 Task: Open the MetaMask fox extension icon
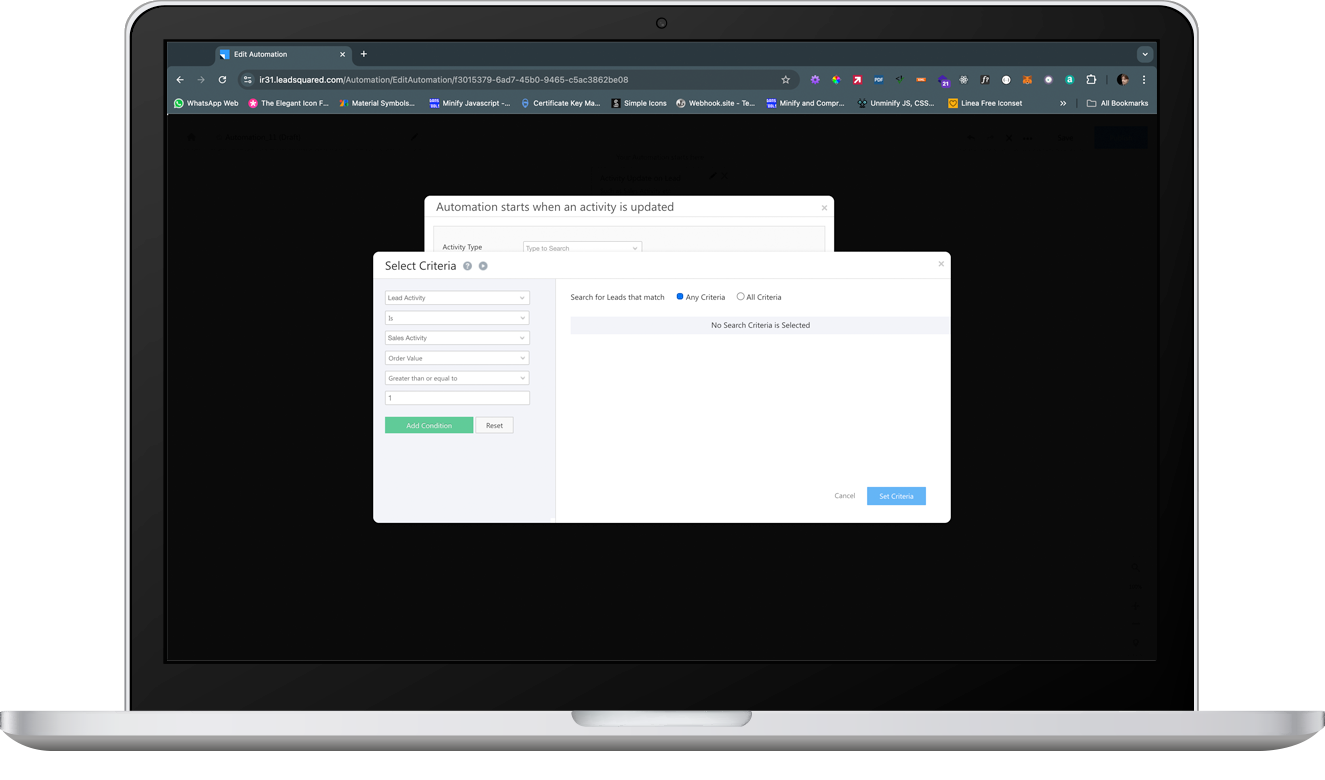[x=1027, y=79]
